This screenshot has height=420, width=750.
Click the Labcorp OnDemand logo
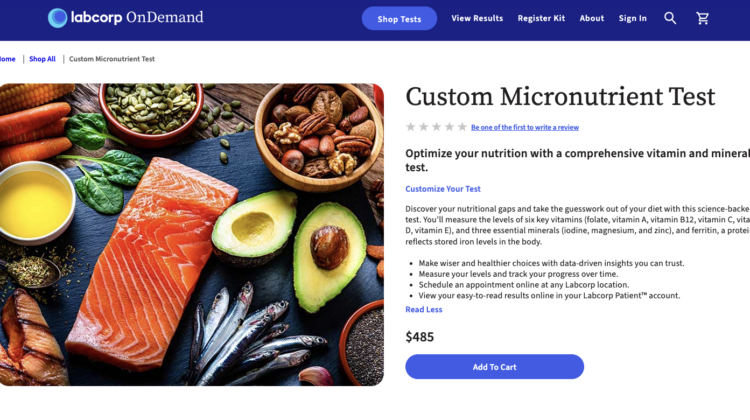coord(125,17)
